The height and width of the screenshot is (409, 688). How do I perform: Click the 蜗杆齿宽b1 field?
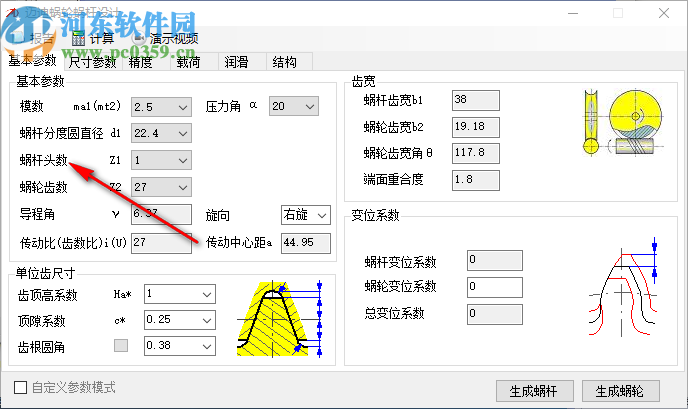pos(476,100)
